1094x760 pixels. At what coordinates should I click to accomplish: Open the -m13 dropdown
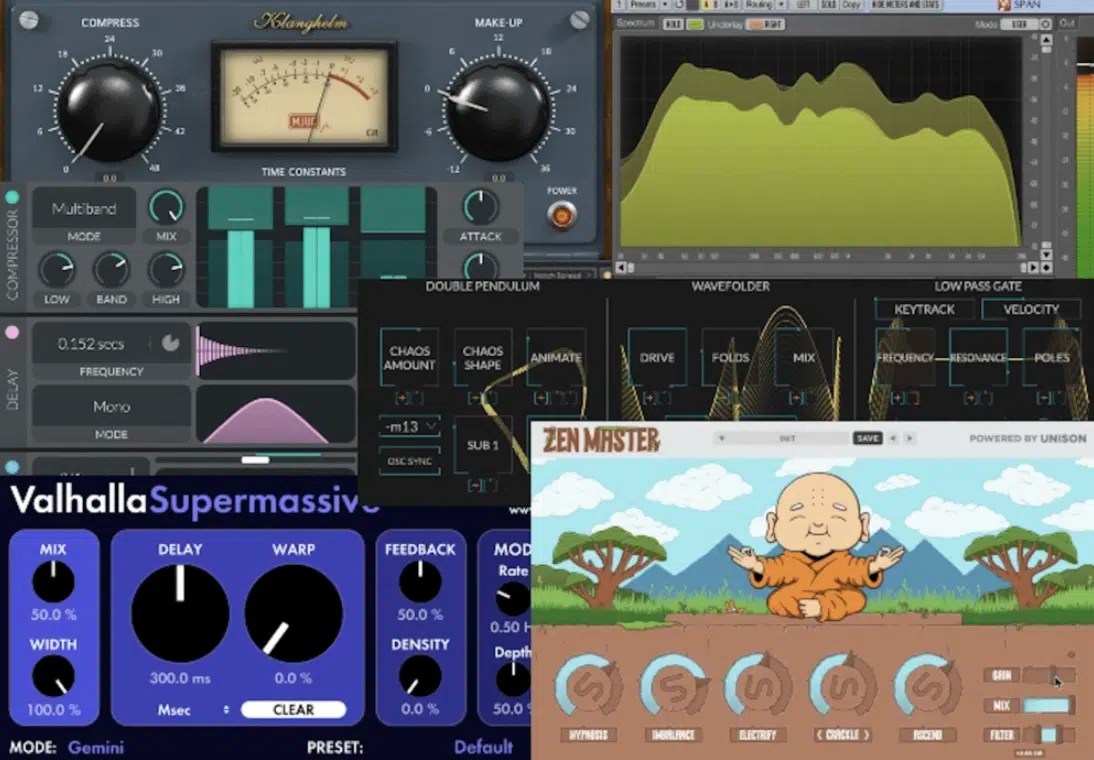pyautogui.click(x=410, y=426)
